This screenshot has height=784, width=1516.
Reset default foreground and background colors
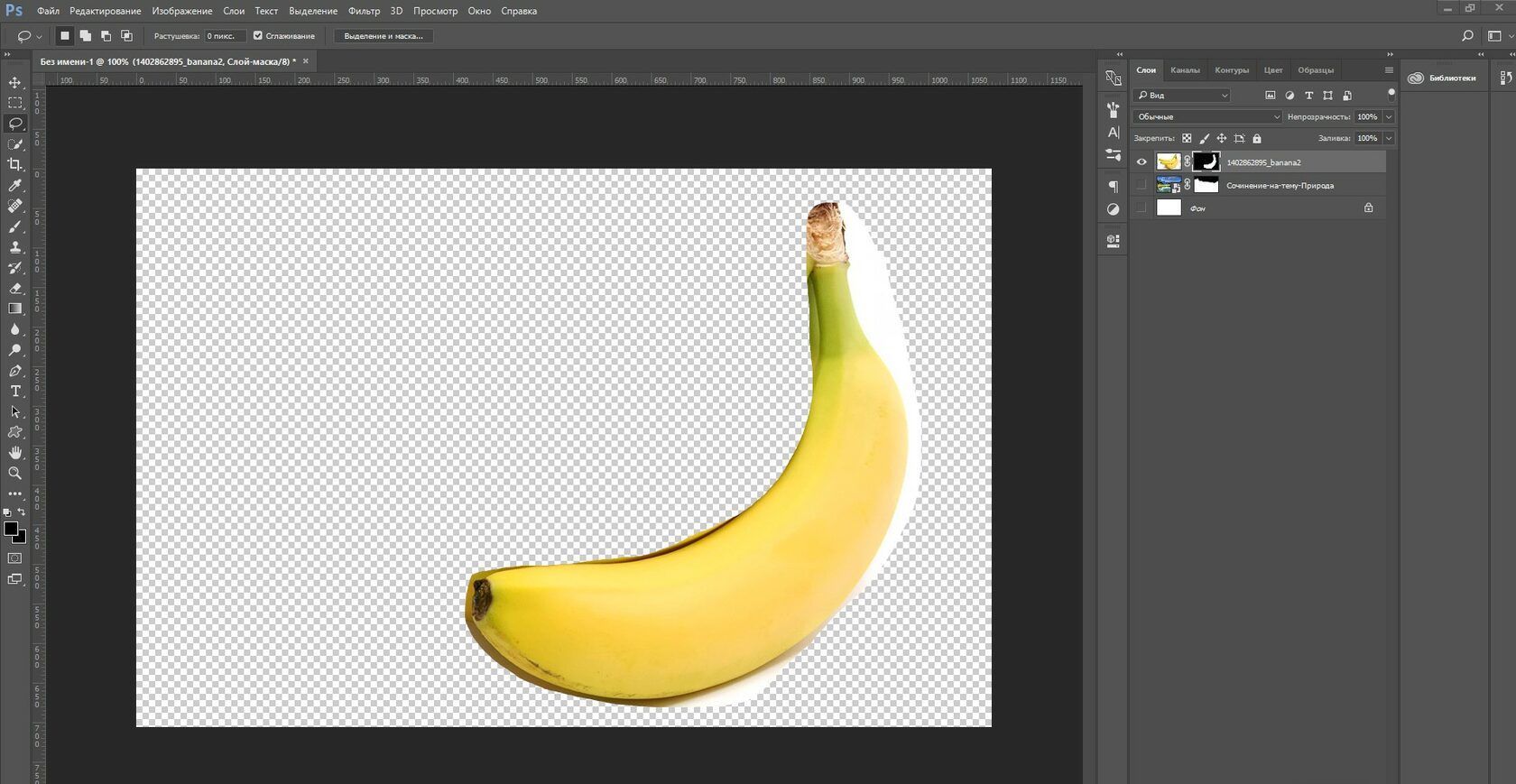[x=7, y=512]
